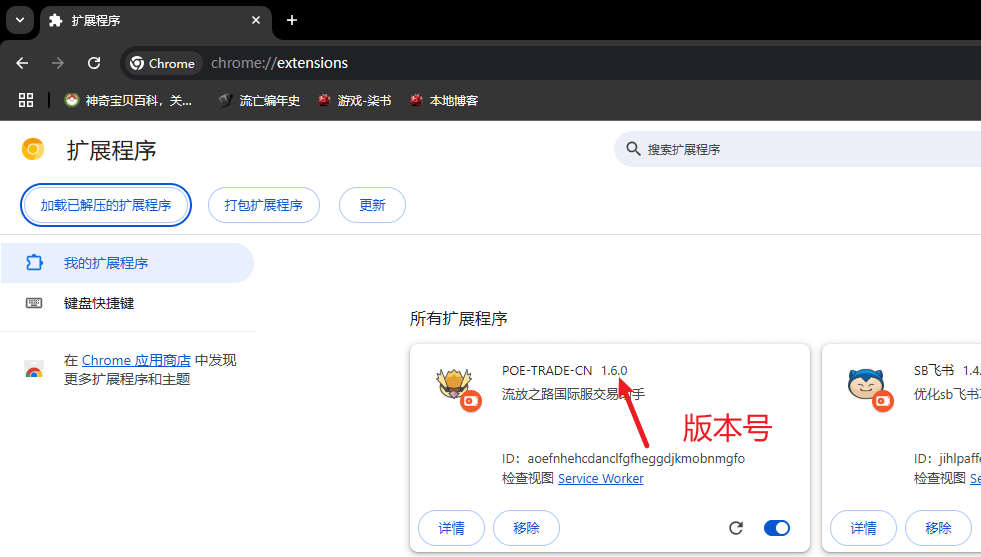Disable the POE-TRADE-CN extension toggle

pos(776,528)
